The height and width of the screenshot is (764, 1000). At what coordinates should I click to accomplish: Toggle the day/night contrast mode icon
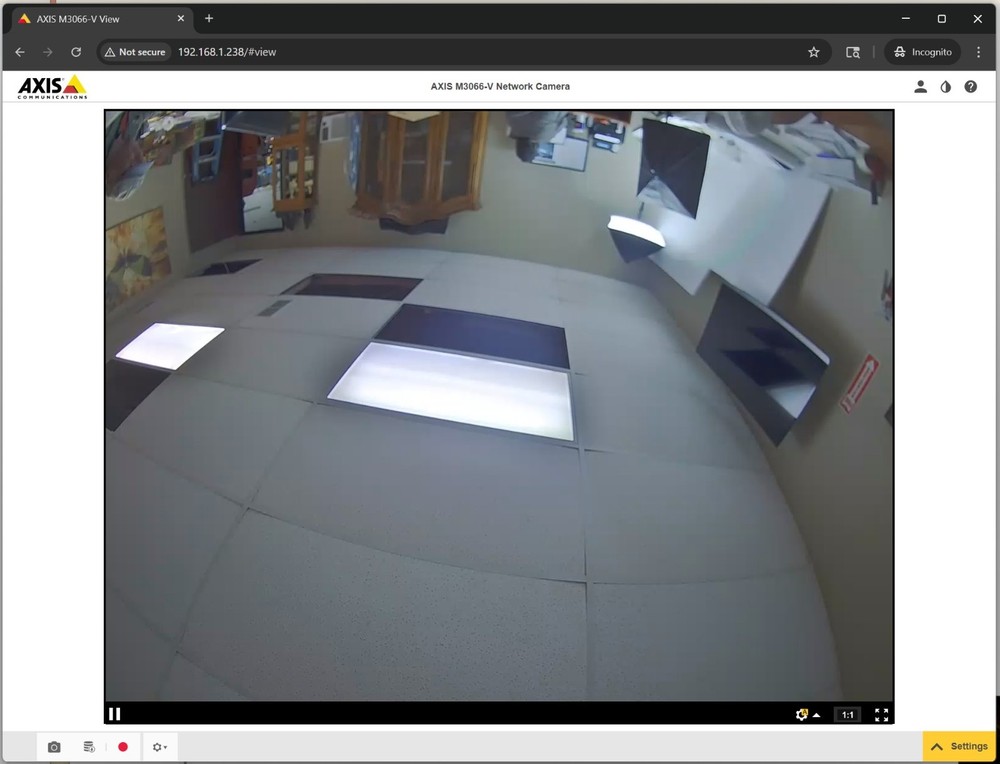click(x=945, y=87)
